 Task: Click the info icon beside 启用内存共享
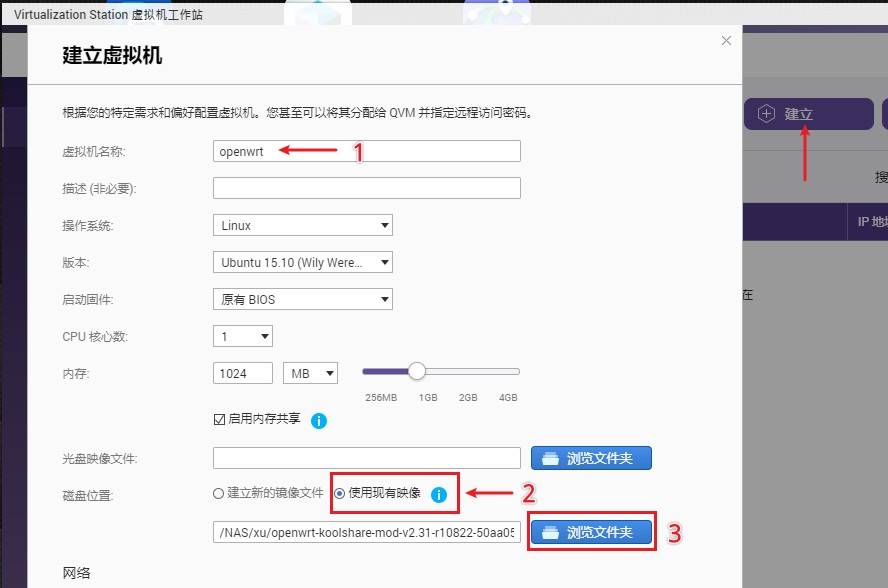pos(319,421)
